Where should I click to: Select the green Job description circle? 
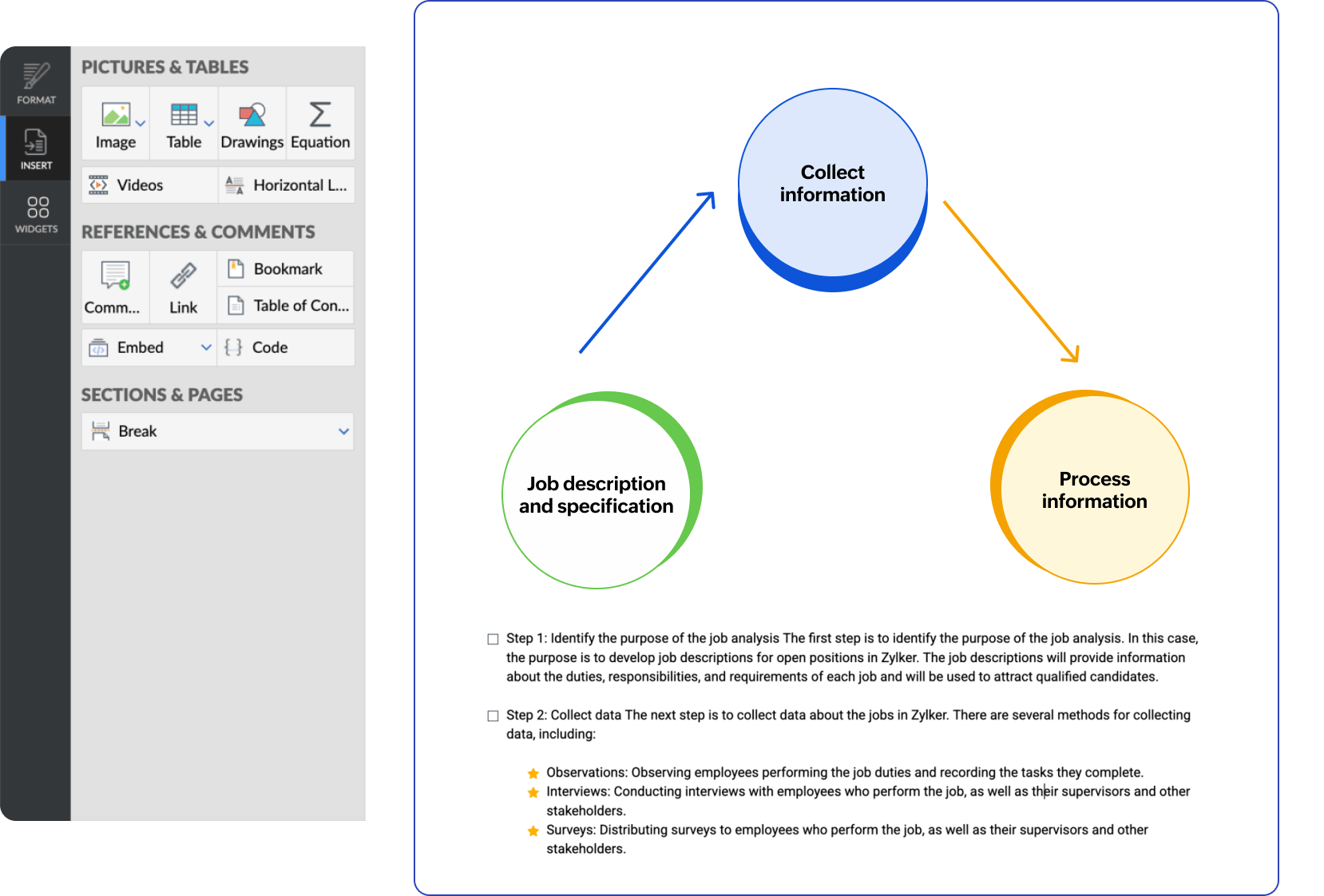(x=601, y=494)
